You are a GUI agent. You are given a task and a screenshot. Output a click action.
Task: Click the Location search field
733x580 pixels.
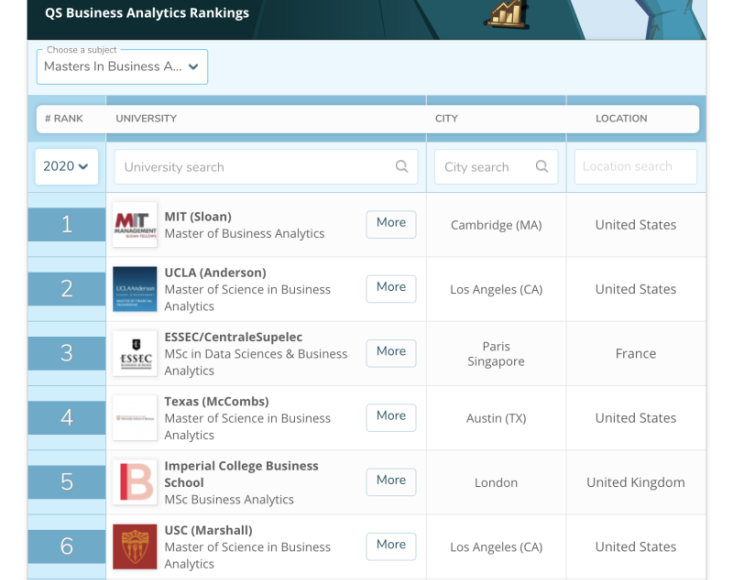click(x=635, y=166)
